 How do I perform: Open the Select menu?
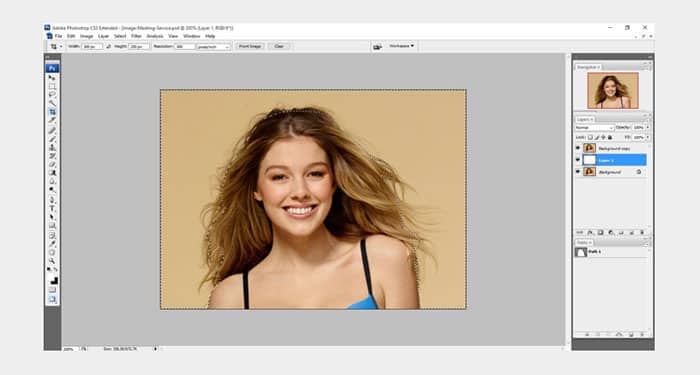120,36
